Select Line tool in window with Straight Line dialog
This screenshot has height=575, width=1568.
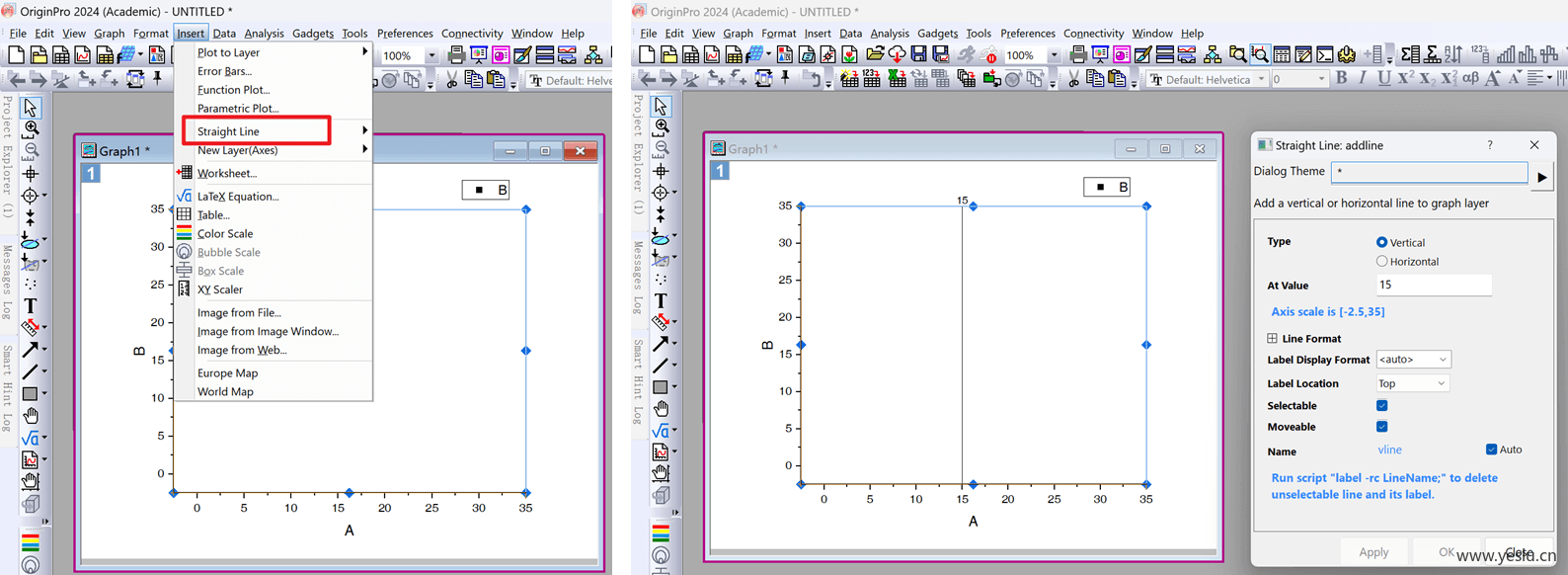coord(661,366)
